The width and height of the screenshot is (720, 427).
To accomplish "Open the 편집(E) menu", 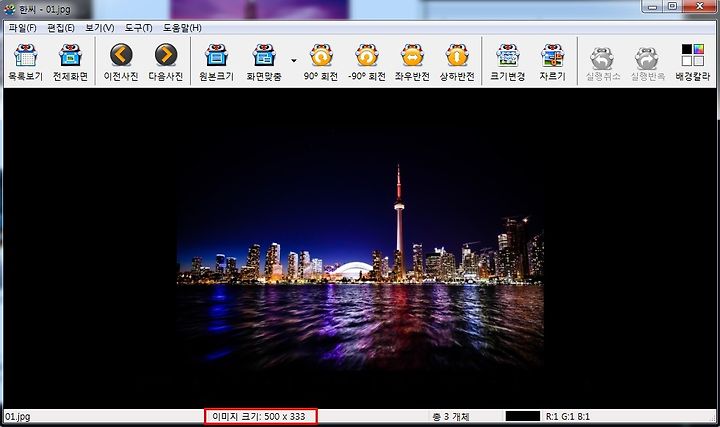I will [x=61, y=28].
